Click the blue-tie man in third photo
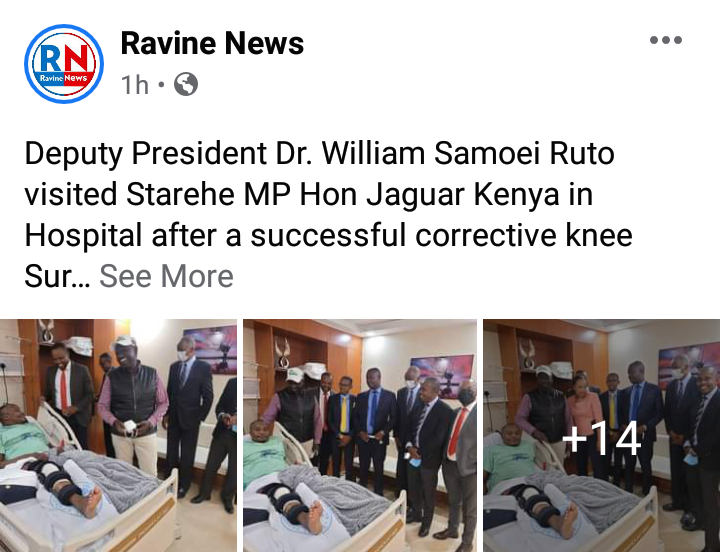This screenshot has width=720, height=552. pos(638,422)
